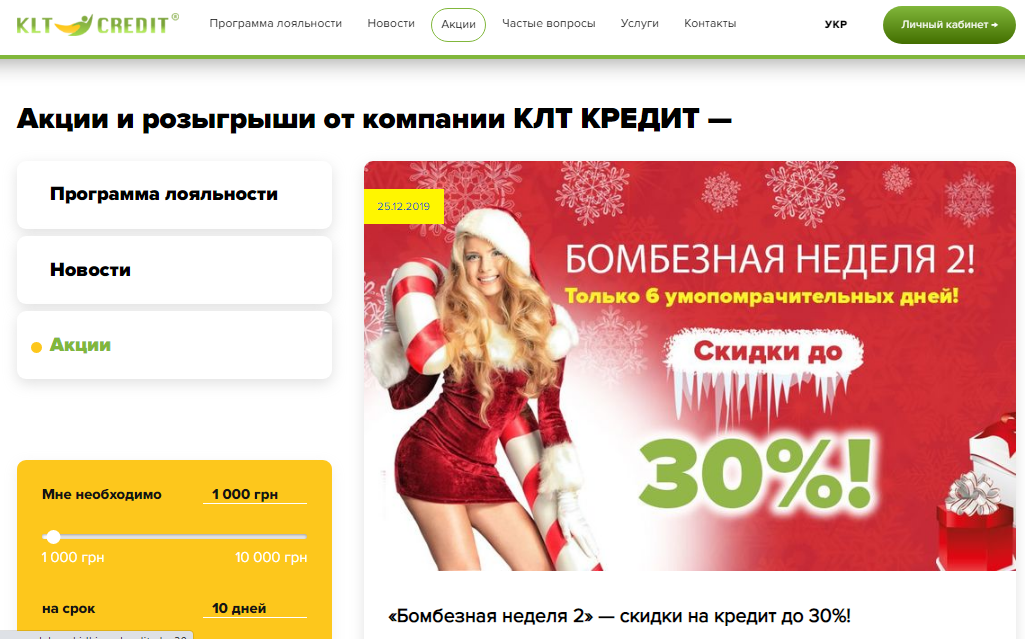The image size is (1025, 639).
Task: Select sidebar Акции item
Action: tap(175, 345)
